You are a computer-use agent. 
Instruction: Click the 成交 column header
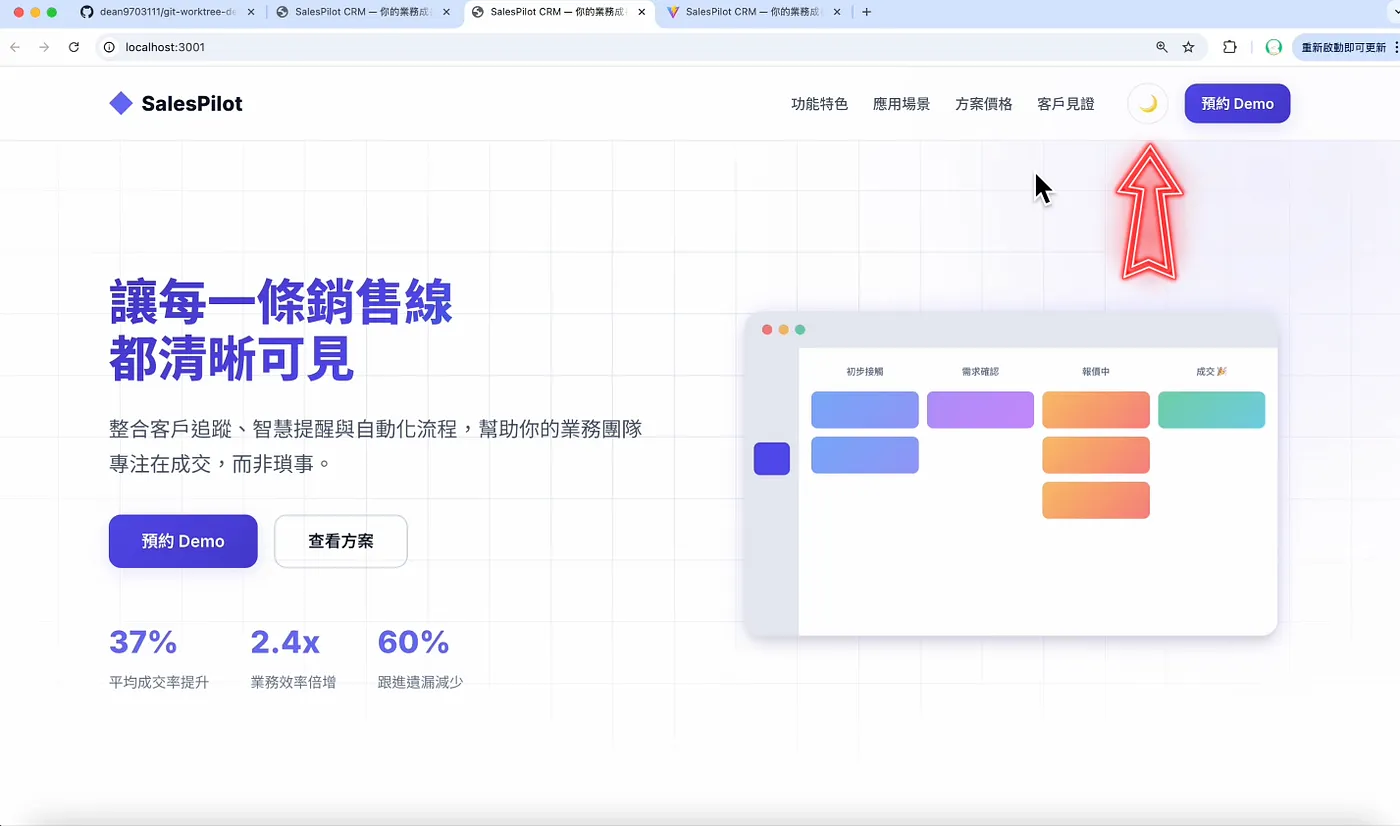tap(1211, 371)
